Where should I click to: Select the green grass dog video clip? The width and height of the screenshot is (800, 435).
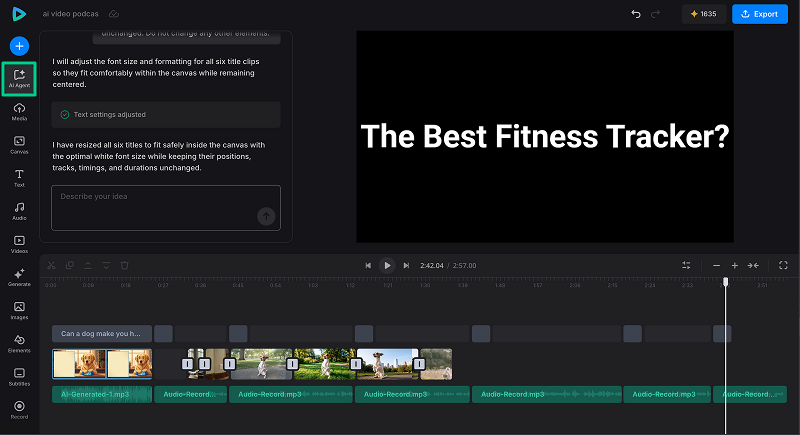(x=325, y=364)
